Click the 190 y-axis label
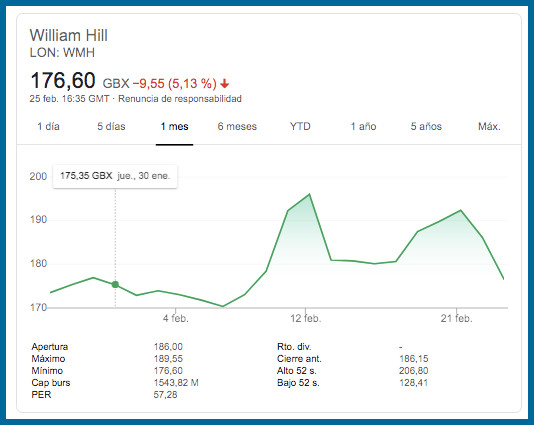The height and width of the screenshot is (425, 534). click(38, 220)
